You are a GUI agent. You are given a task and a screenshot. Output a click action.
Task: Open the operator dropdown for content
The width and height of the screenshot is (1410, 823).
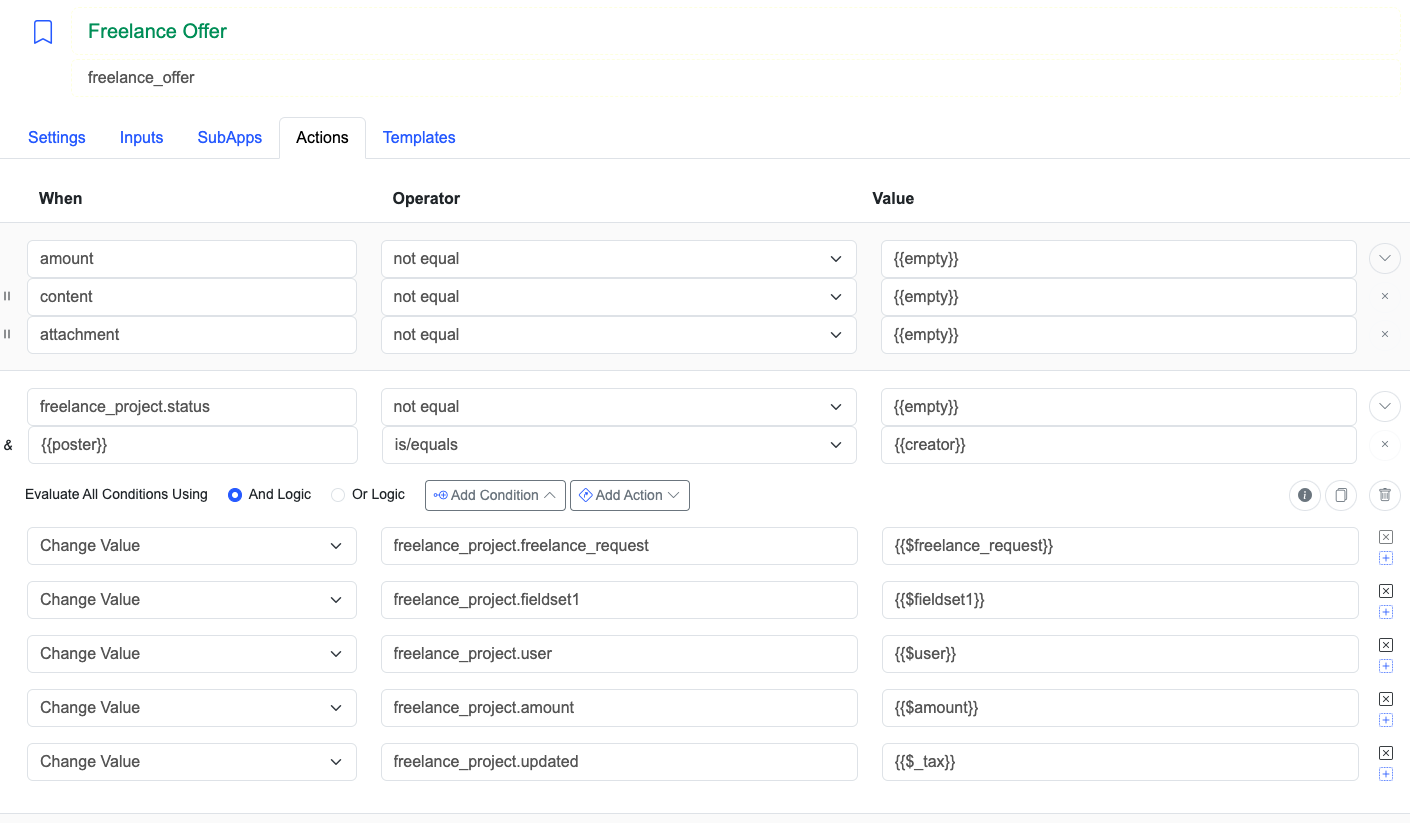[x=619, y=297]
